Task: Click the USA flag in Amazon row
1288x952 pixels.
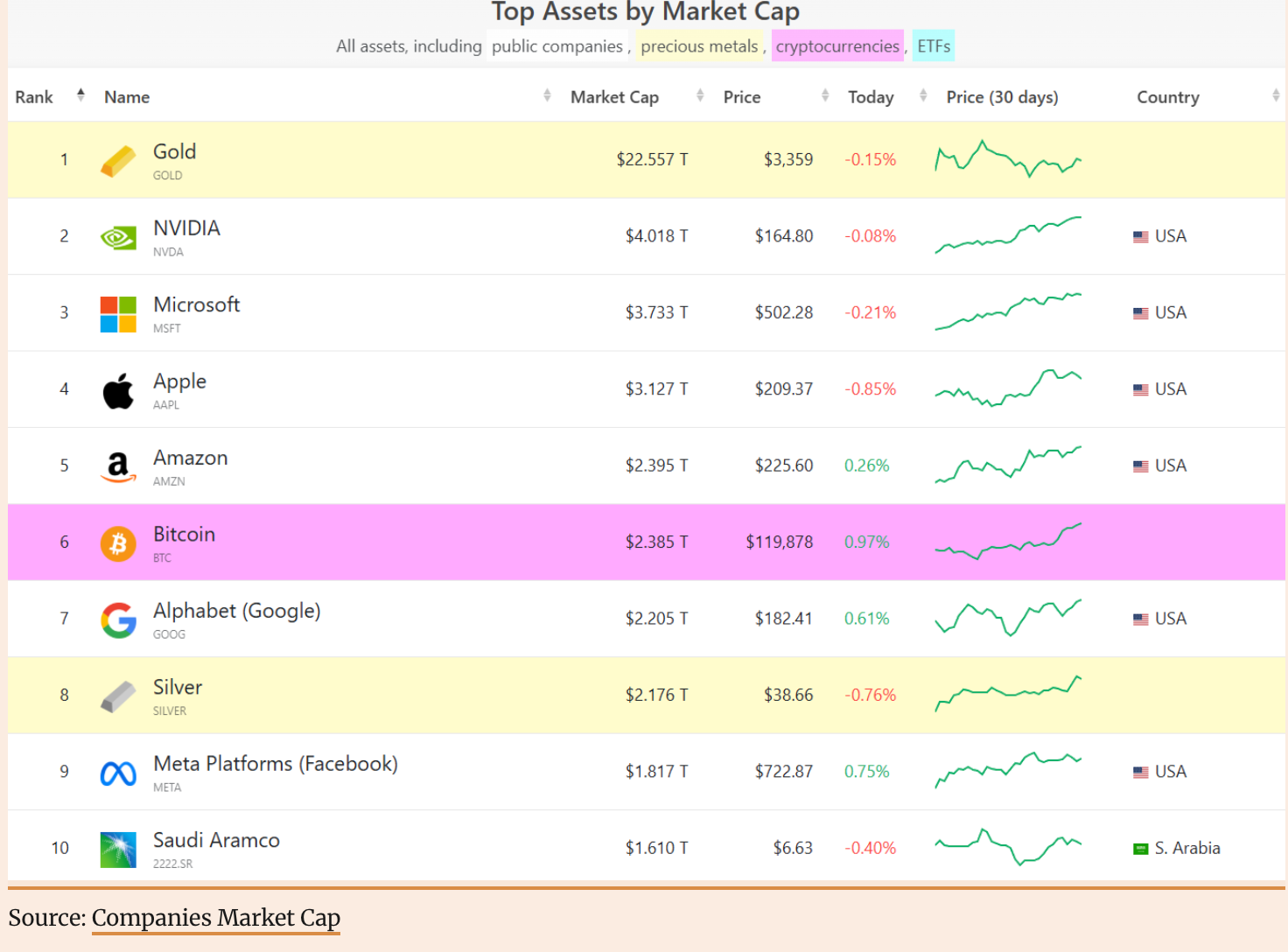Action: [x=1141, y=466]
